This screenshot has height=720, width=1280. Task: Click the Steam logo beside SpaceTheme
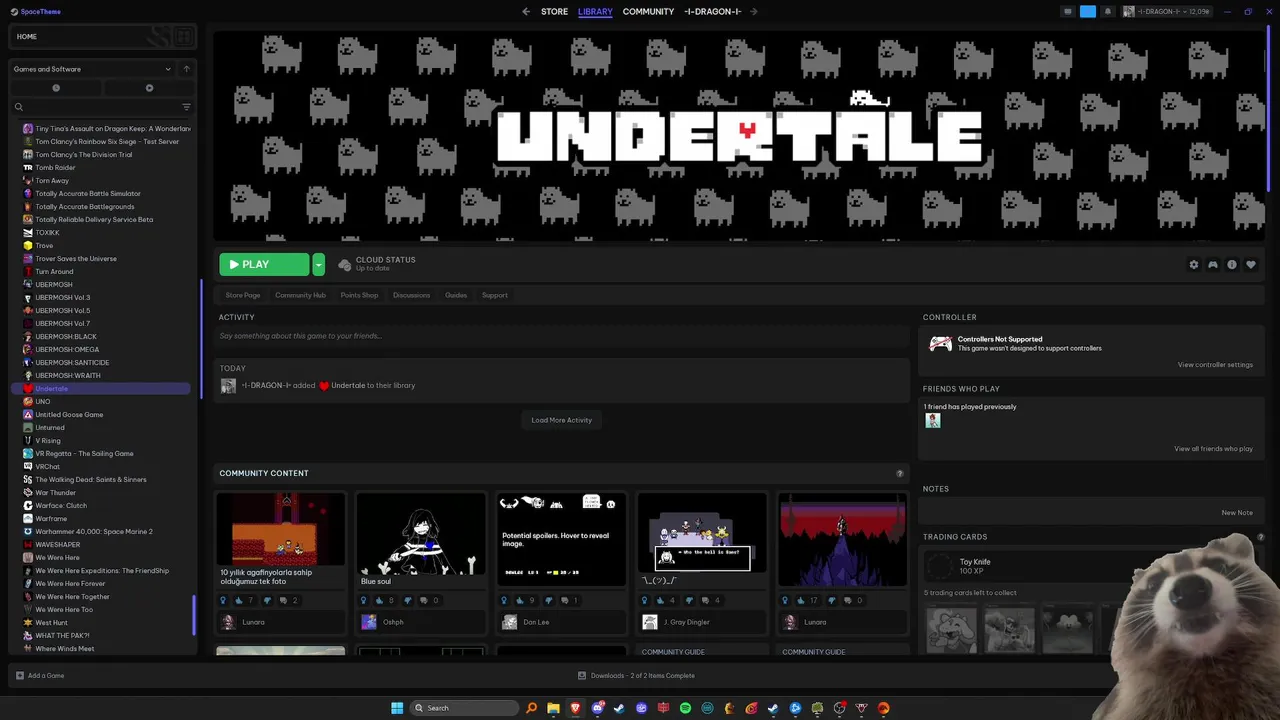[x=13, y=12]
